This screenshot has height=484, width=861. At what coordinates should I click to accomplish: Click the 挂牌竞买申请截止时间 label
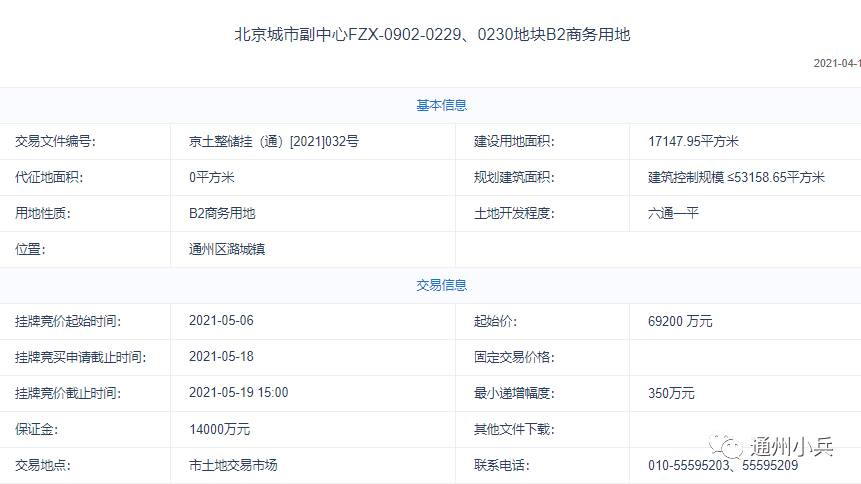coord(80,357)
